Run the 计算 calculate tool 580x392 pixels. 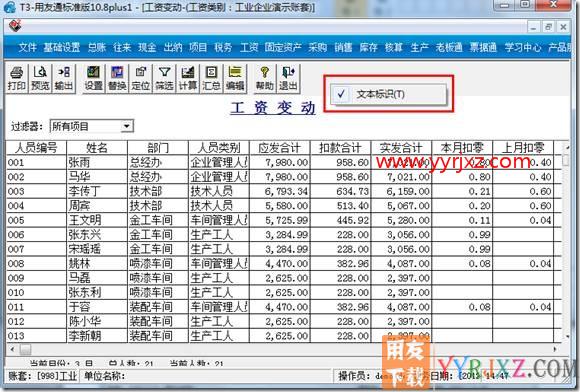point(188,78)
